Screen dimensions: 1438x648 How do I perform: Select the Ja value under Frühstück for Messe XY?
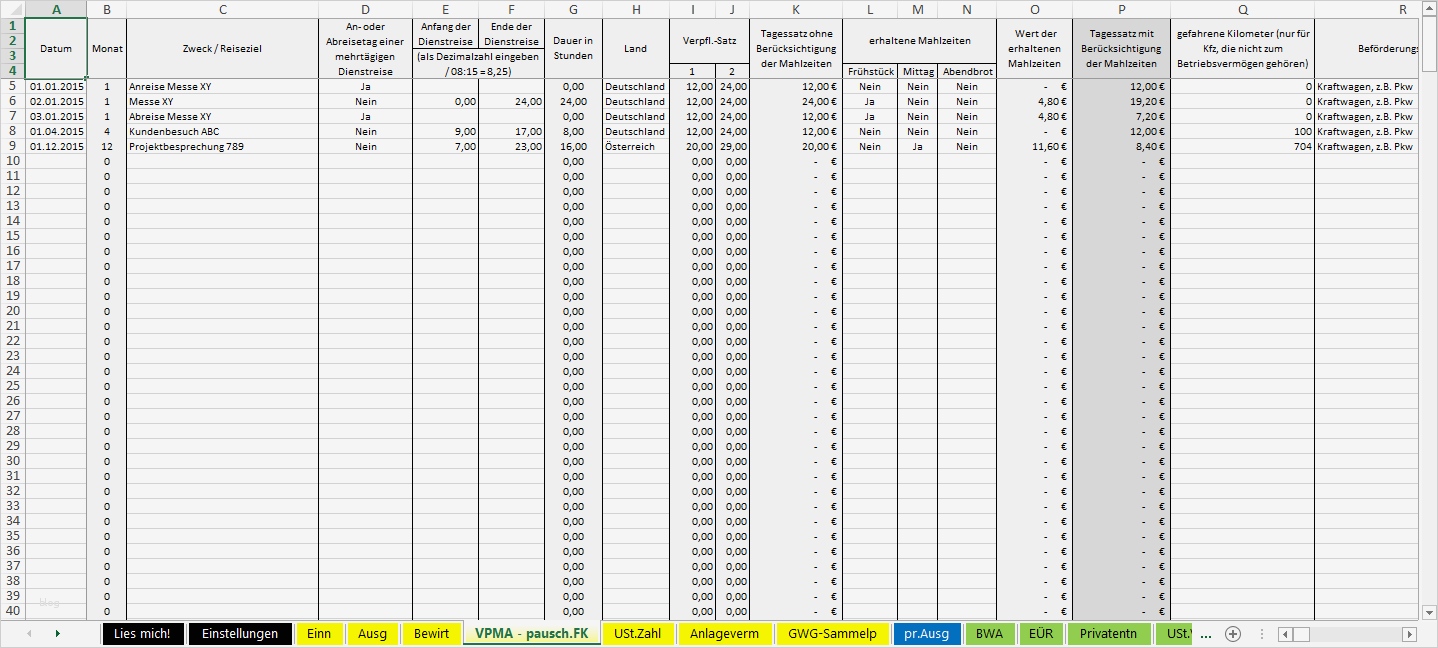pos(870,101)
